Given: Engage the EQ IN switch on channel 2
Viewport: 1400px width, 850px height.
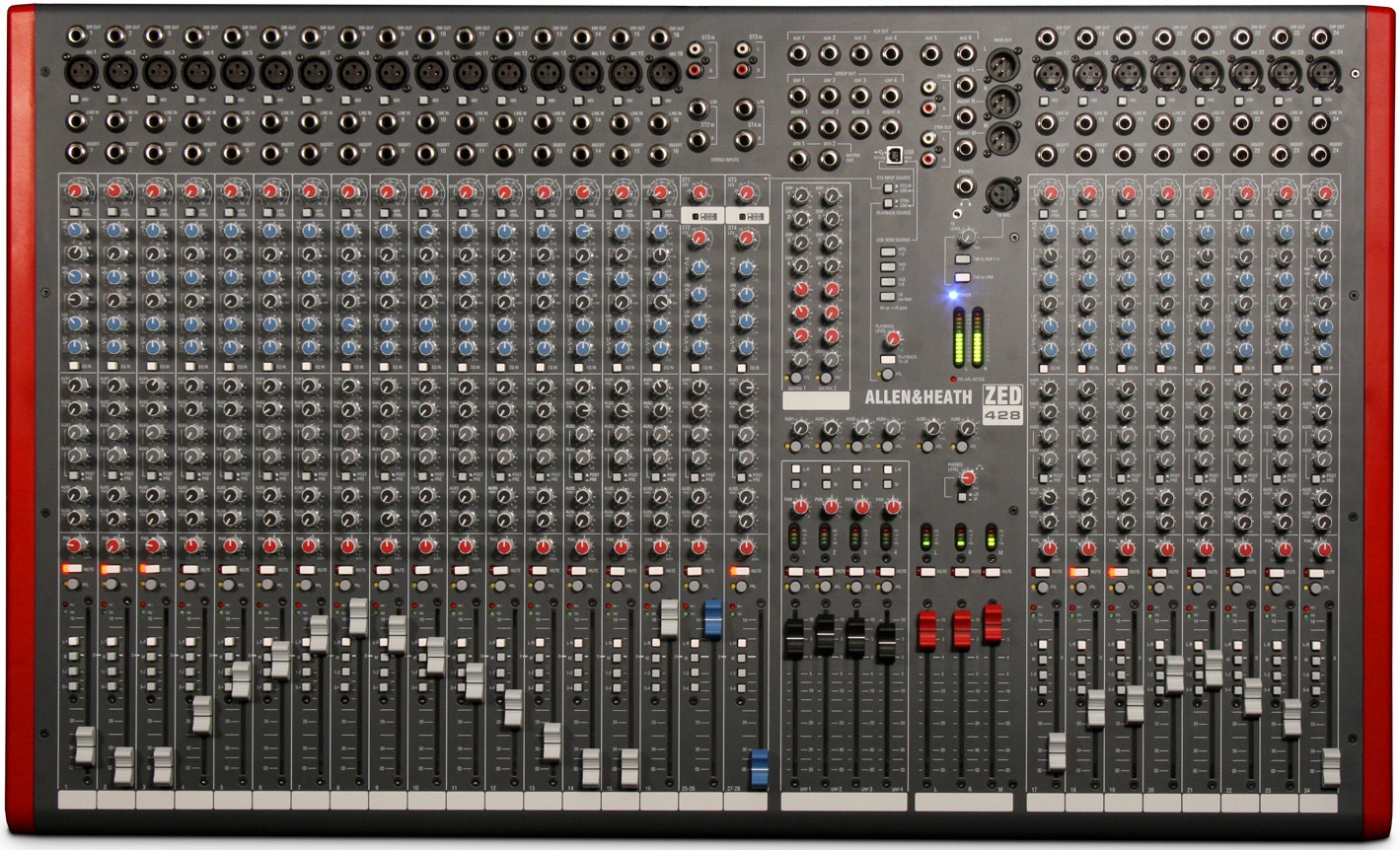Looking at the screenshot, I should [x=111, y=364].
